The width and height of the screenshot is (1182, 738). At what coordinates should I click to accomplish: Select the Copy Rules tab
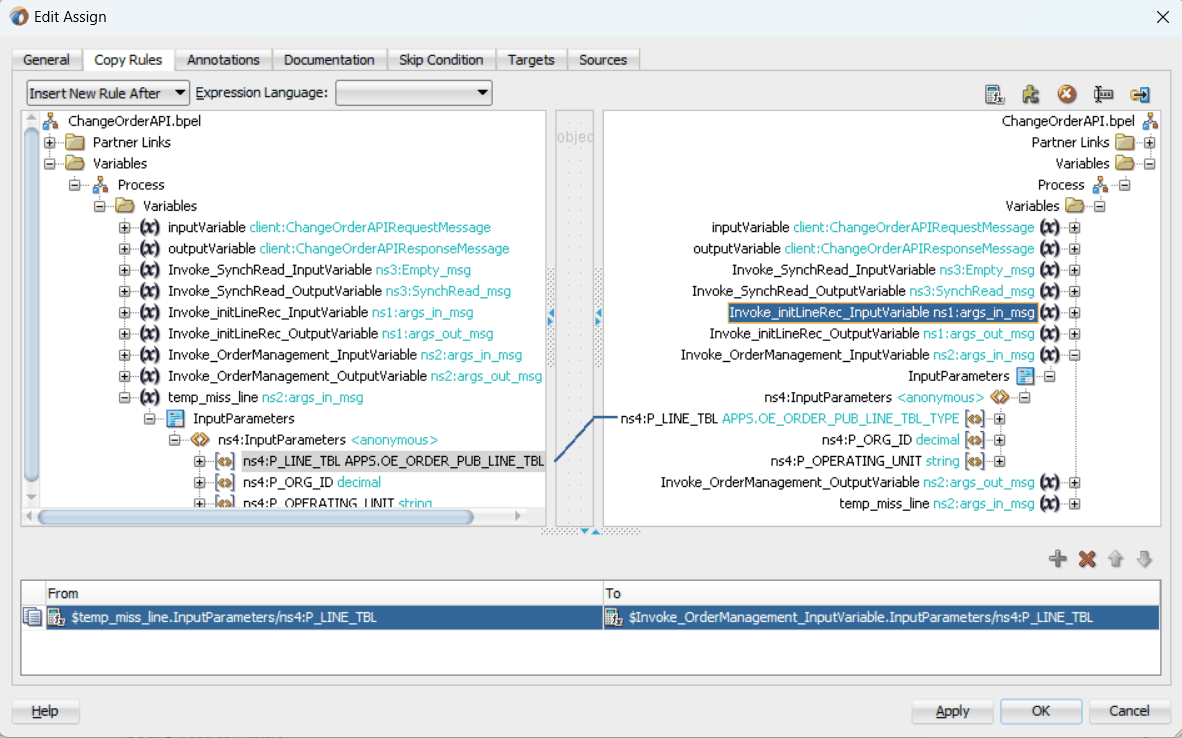click(128, 60)
